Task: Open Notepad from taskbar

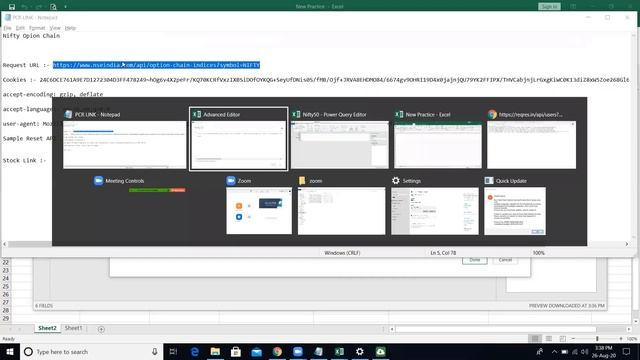Action: click(318, 351)
